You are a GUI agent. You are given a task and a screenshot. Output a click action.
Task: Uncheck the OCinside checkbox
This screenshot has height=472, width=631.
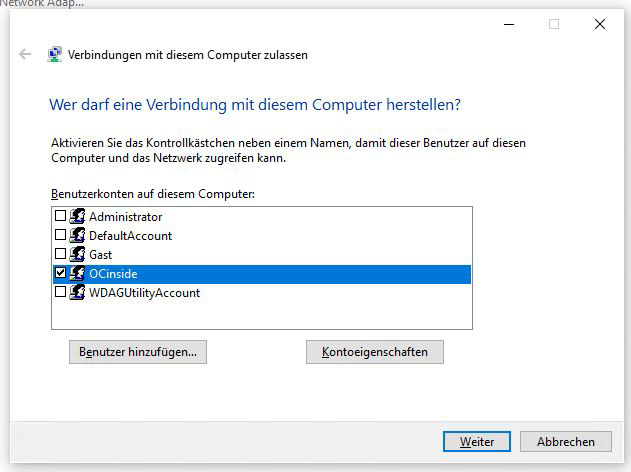[x=60, y=273]
